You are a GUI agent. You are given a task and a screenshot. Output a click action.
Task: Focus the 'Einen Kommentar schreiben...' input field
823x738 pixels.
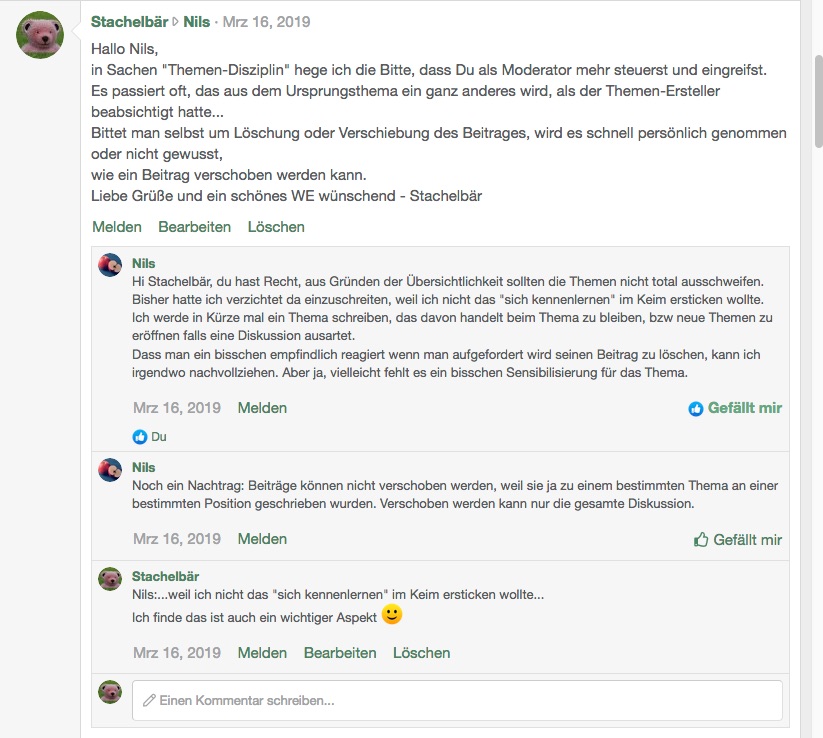coord(457,701)
